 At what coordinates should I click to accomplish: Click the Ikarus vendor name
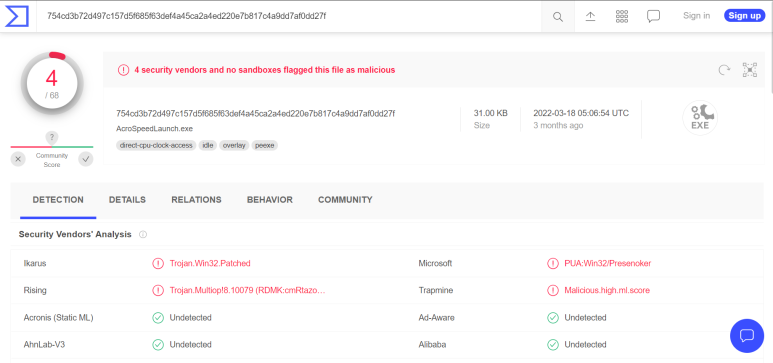tap(35, 263)
